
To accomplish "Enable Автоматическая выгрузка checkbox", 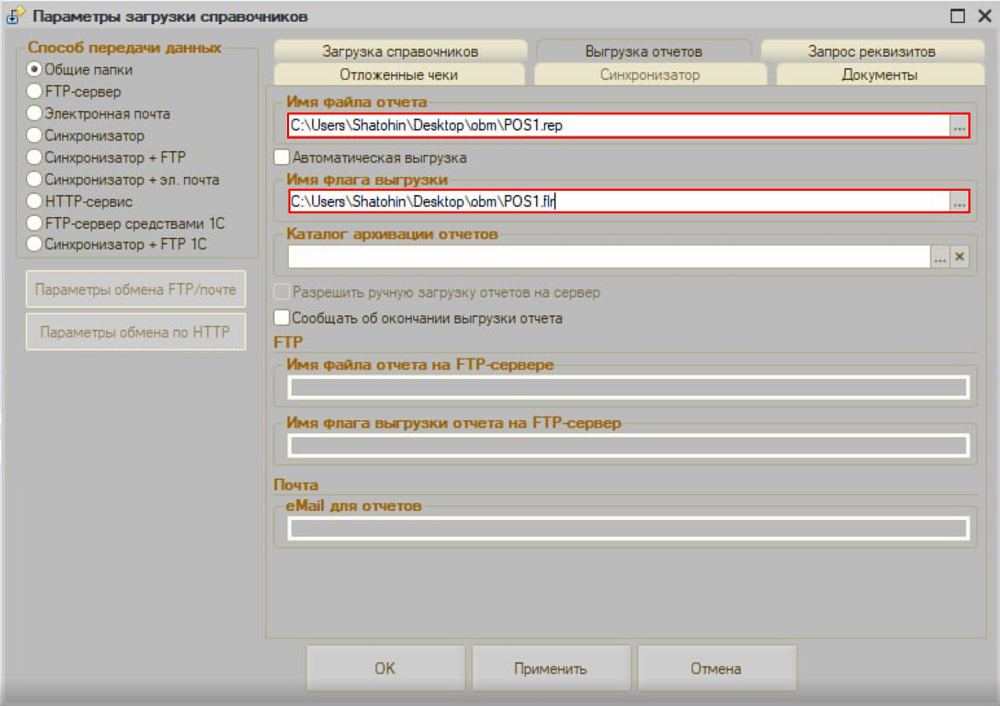I will pos(282,158).
